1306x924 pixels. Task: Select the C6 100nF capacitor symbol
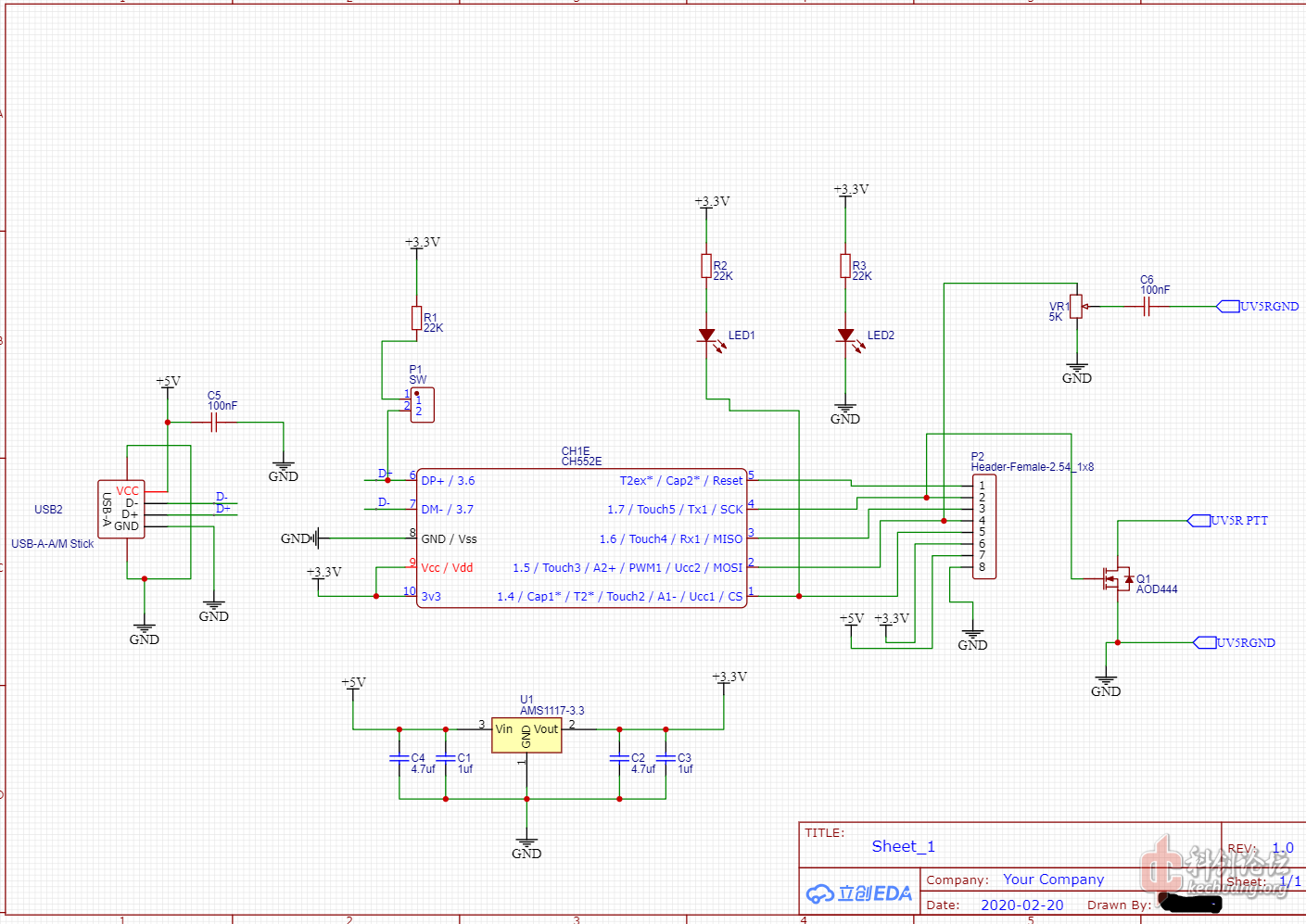tap(1147, 307)
